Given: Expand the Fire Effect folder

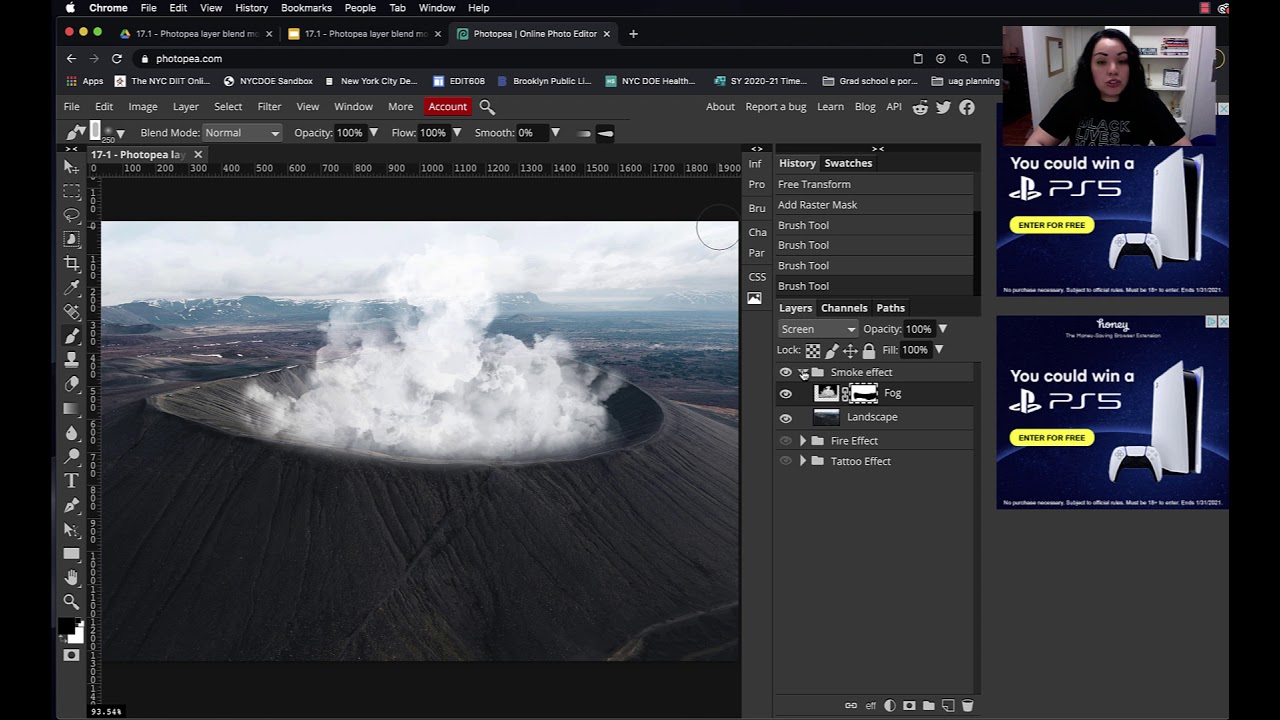Looking at the screenshot, I should click(802, 441).
